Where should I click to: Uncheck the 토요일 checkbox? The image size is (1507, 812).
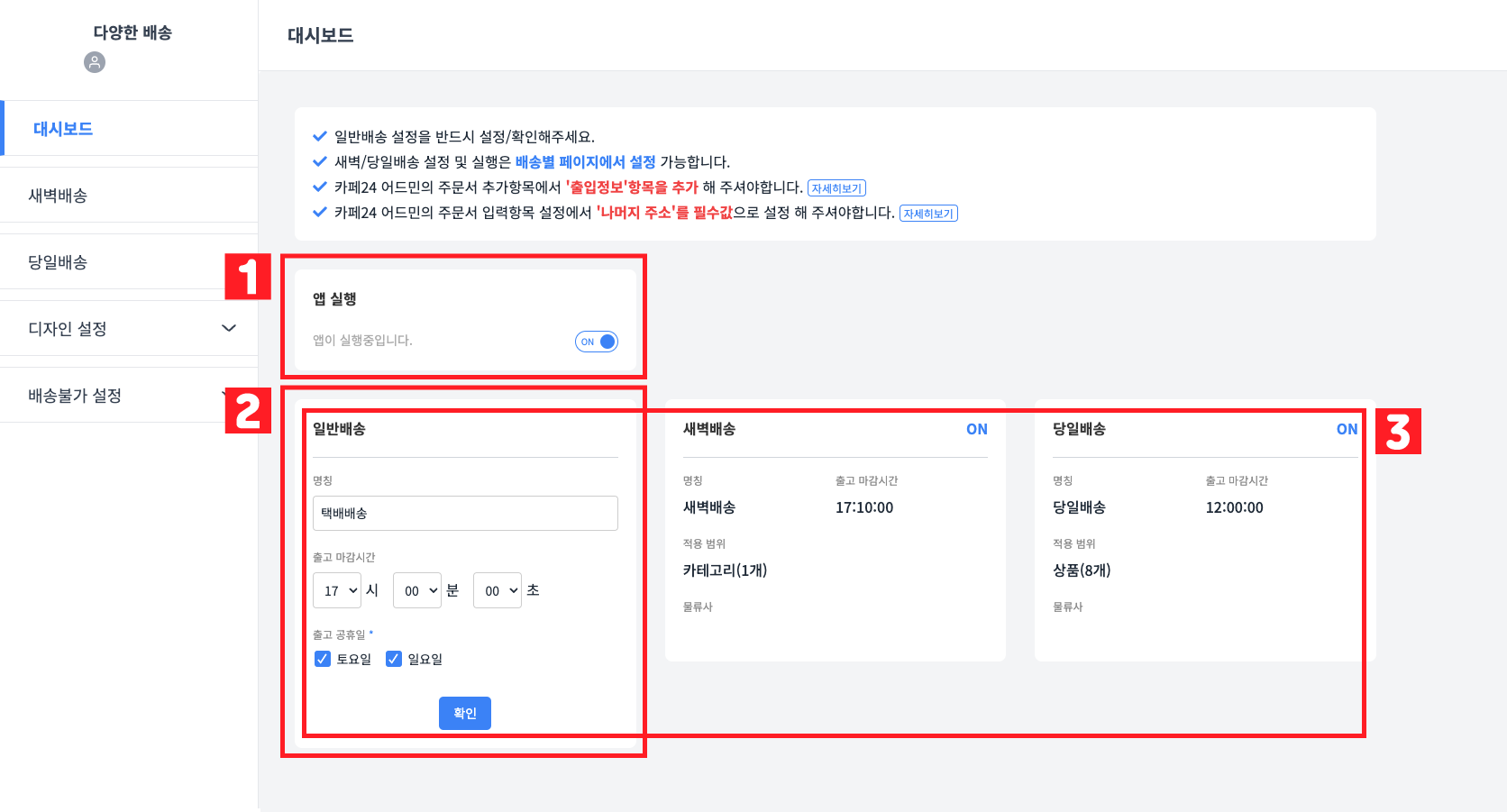323,659
